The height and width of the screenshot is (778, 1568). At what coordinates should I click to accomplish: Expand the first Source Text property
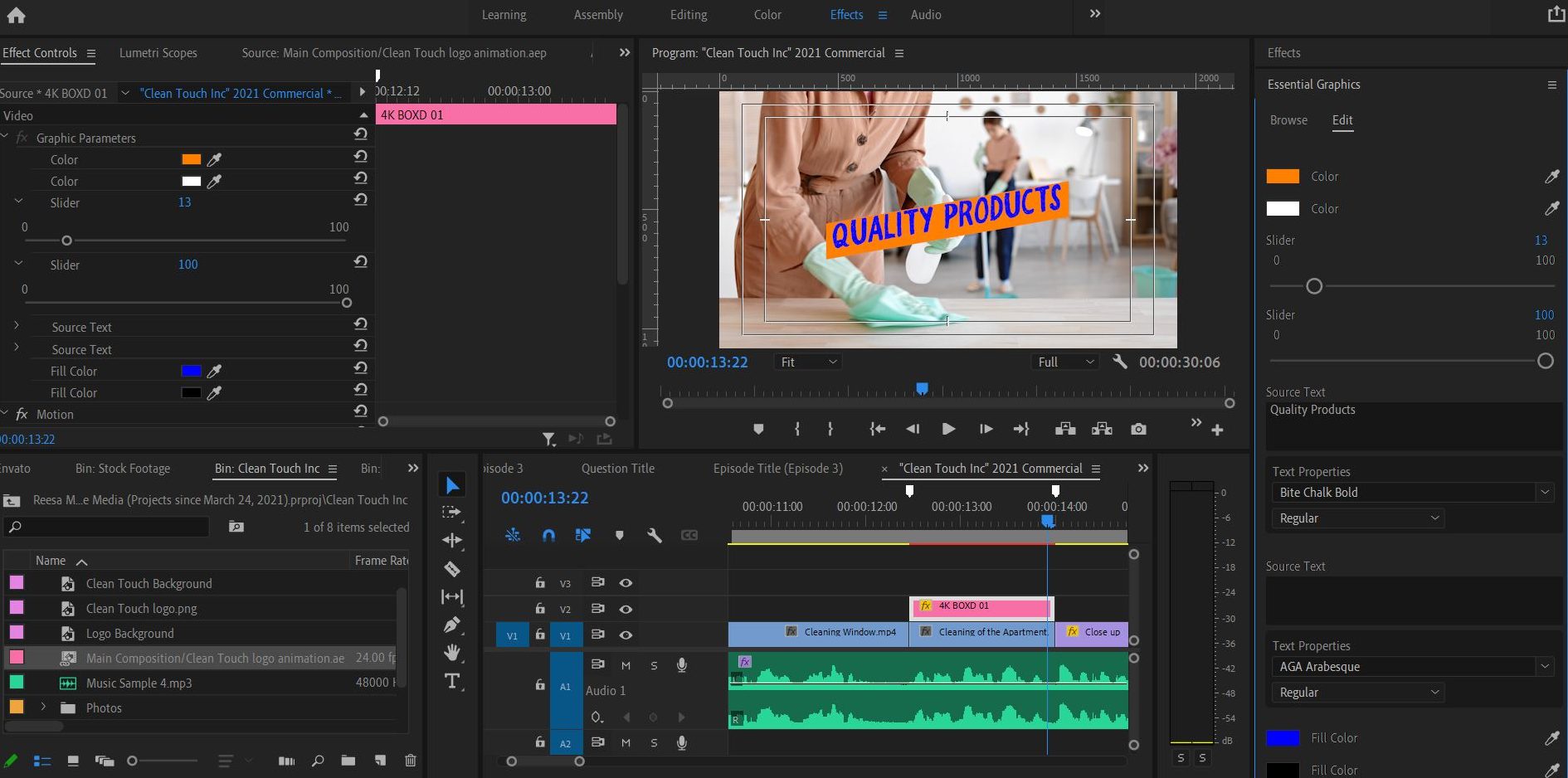coord(17,326)
